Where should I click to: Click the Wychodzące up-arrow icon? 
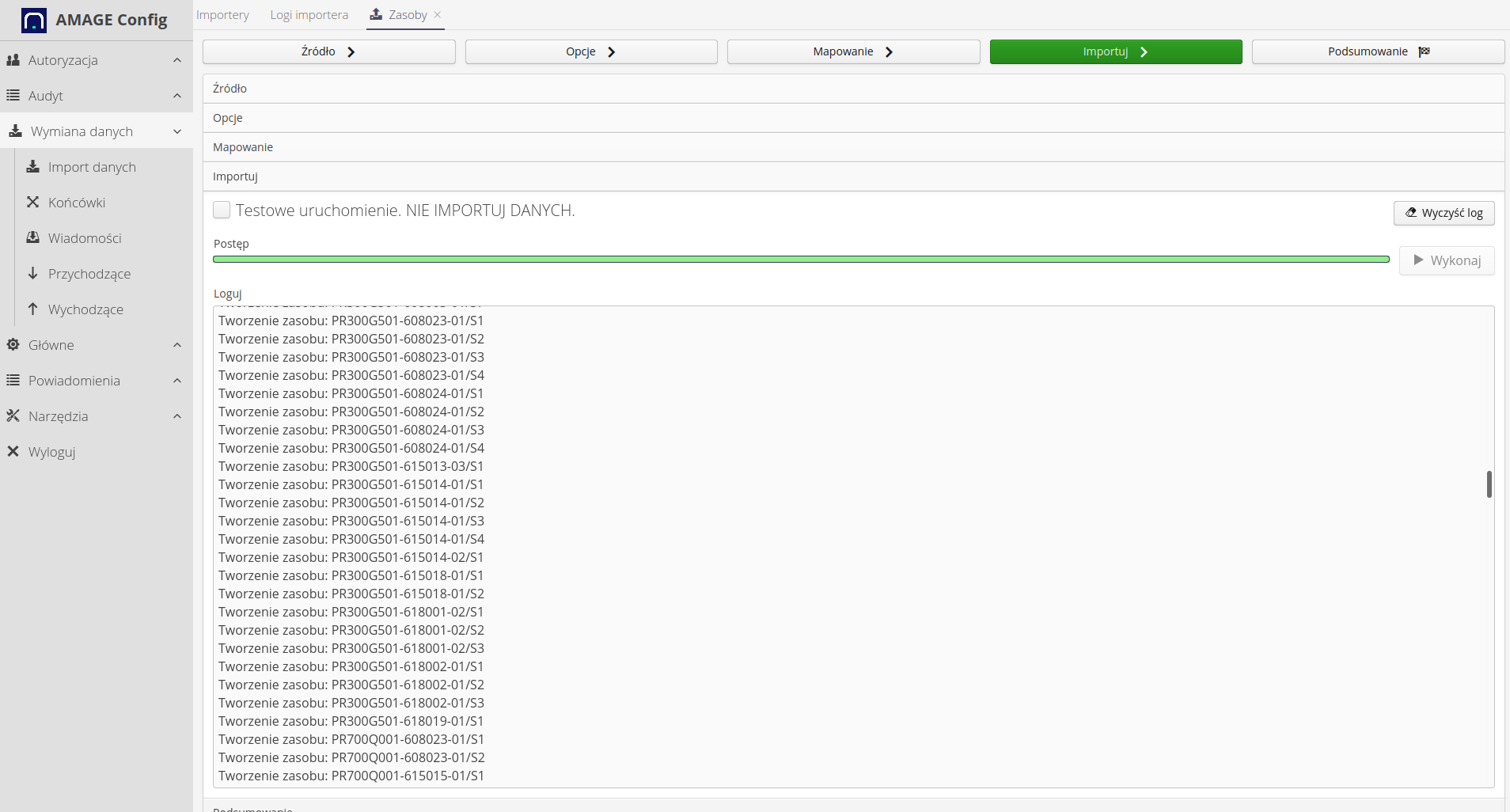click(x=32, y=309)
